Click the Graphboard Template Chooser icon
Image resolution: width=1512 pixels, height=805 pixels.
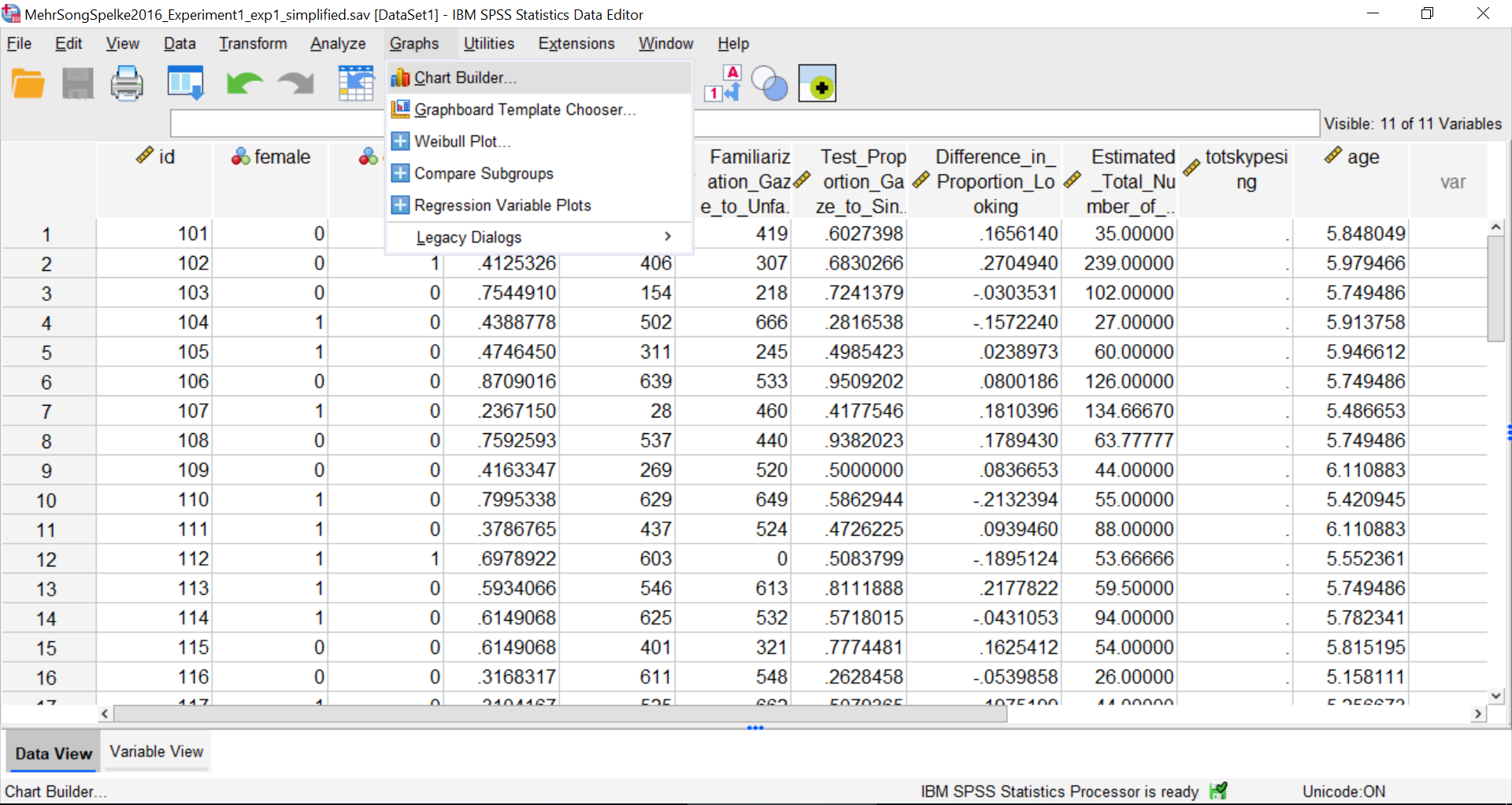[400, 109]
